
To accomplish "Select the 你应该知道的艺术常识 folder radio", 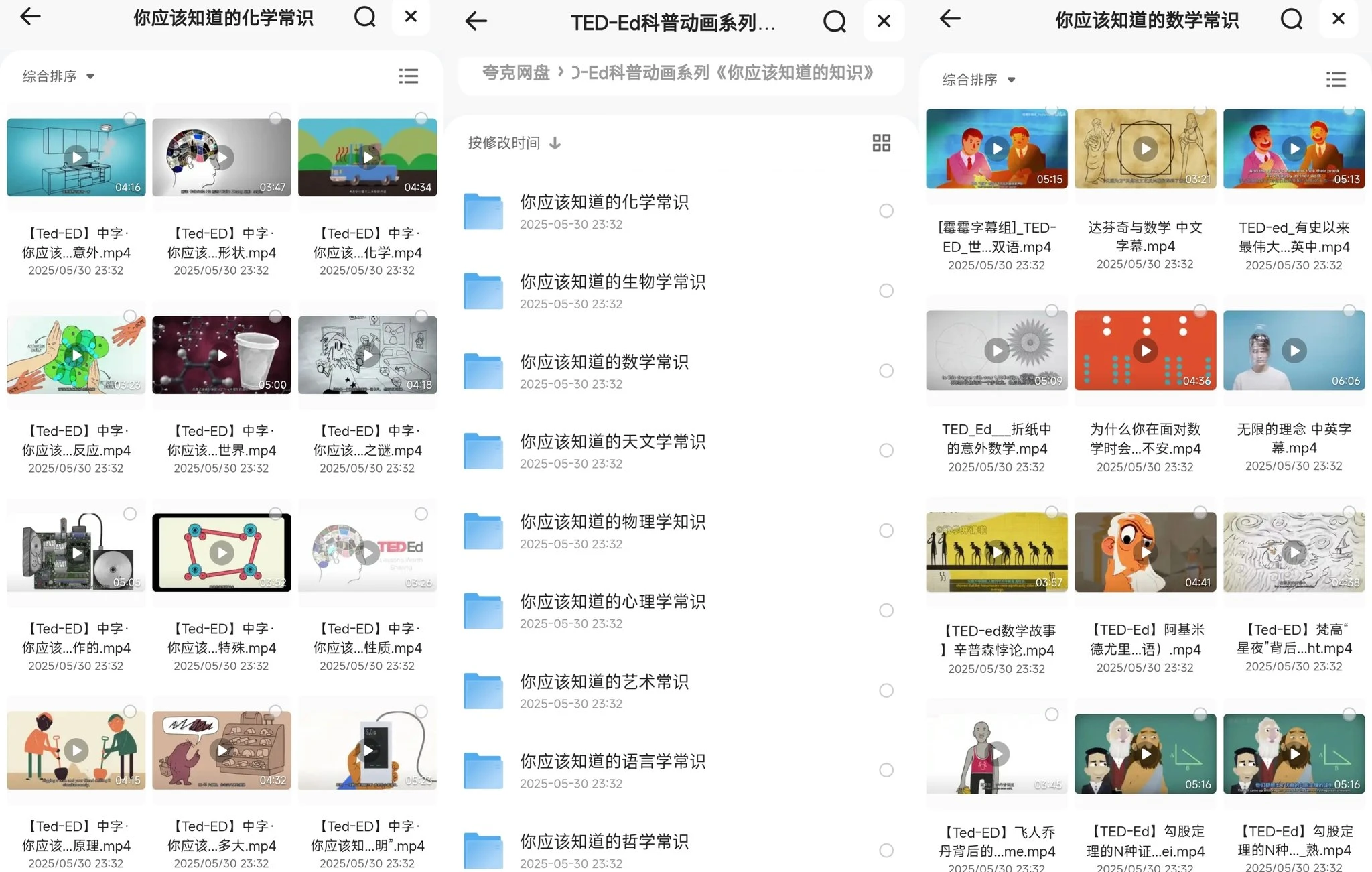I will [886, 690].
